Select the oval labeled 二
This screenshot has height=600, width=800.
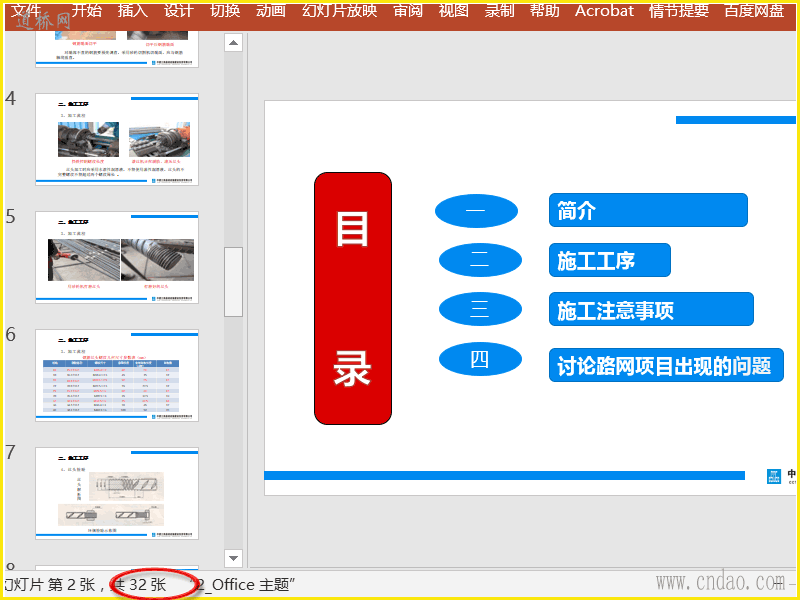click(x=480, y=260)
